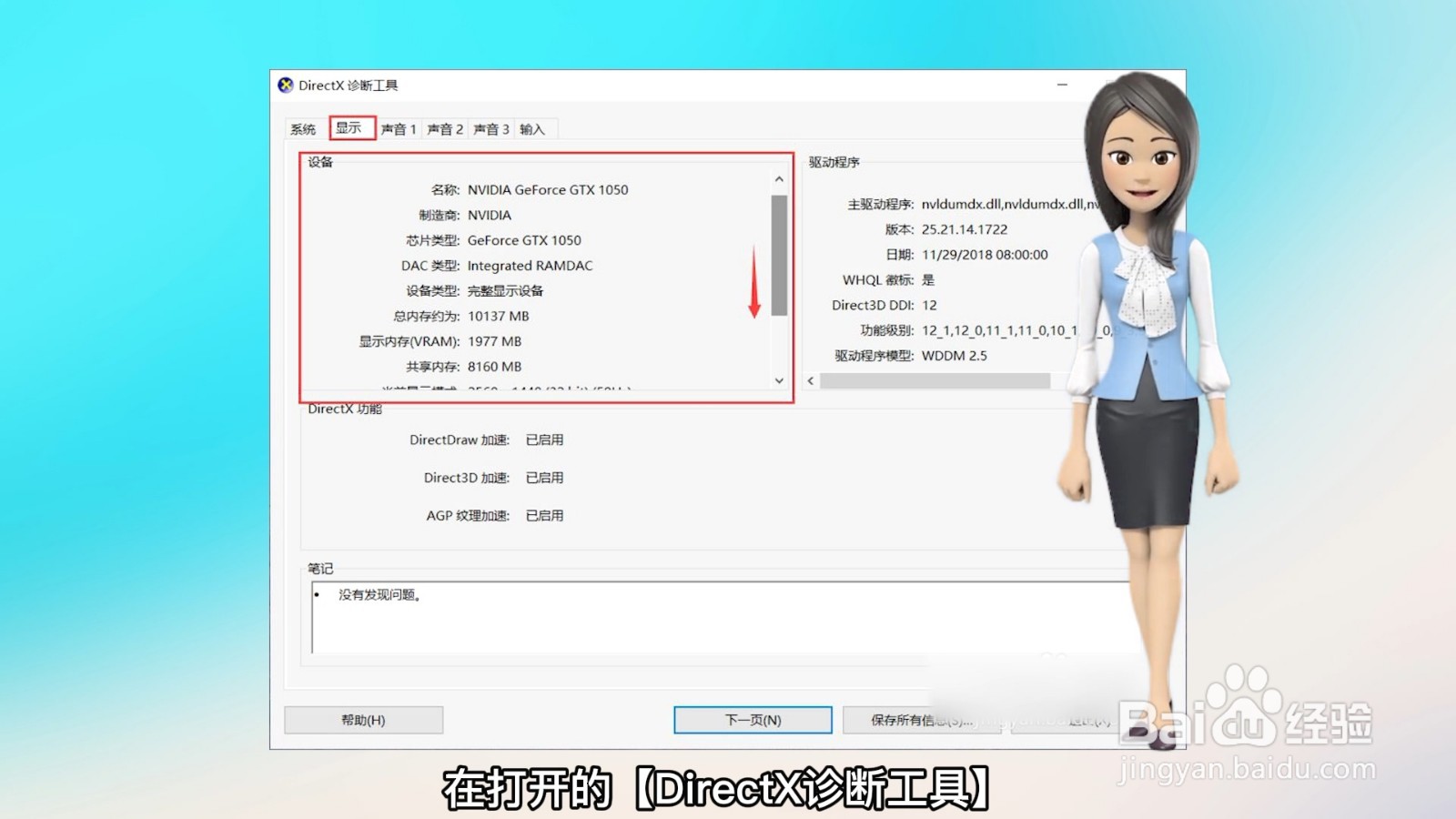Image resolution: width=1456 pixels, height=819 pixels.
Task: Select the total memory value 10137 MB
Action: (x=498, y=316)
